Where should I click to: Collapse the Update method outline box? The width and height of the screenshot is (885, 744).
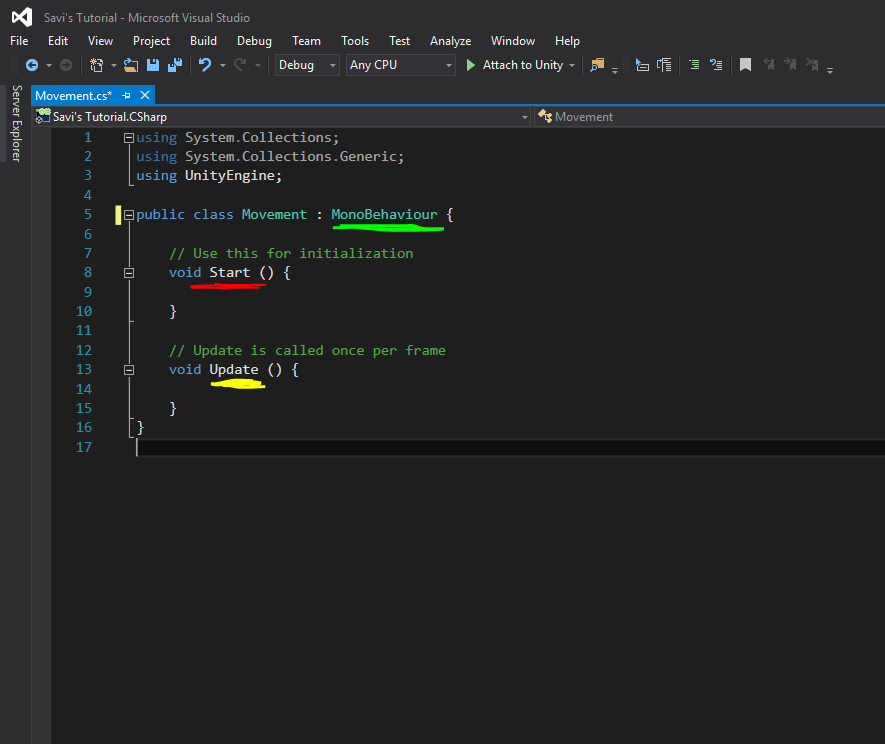tap(129, 370)
